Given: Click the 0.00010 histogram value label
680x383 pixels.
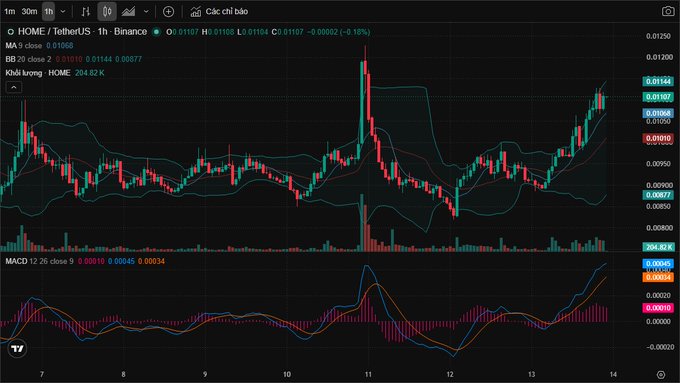Looking at the screenshot, I should tap(658, 308).
